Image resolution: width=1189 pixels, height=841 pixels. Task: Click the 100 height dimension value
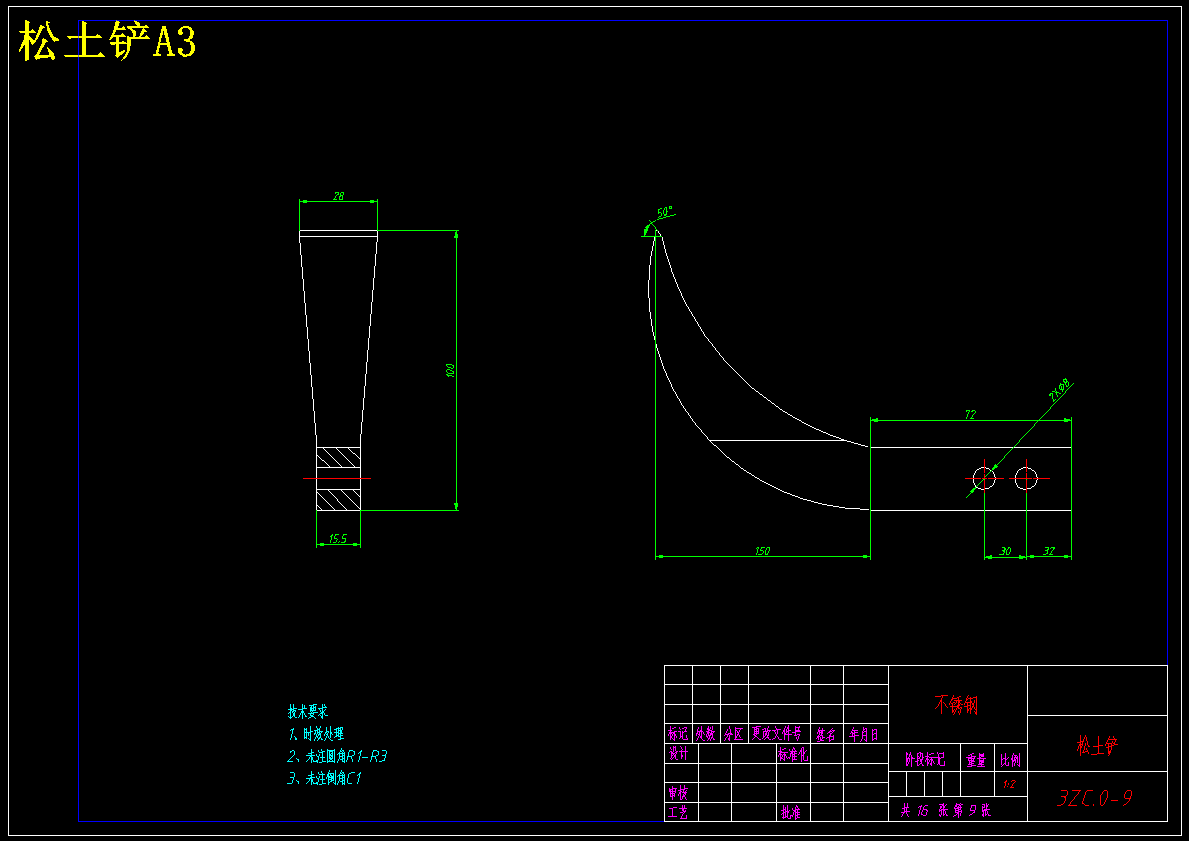click(450, 371)
